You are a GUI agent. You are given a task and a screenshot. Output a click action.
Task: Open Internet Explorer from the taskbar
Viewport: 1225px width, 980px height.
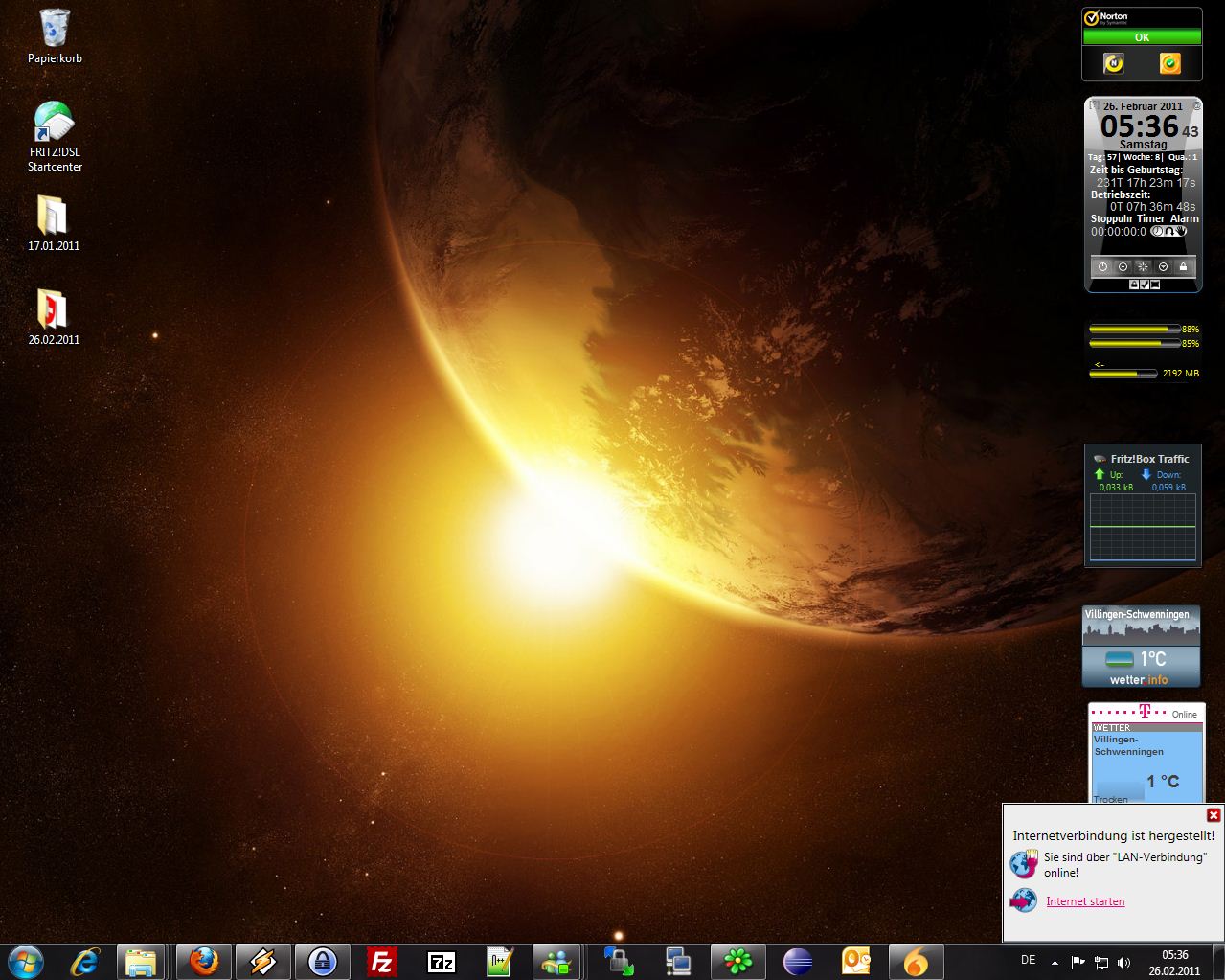click(x=84, y=961)
